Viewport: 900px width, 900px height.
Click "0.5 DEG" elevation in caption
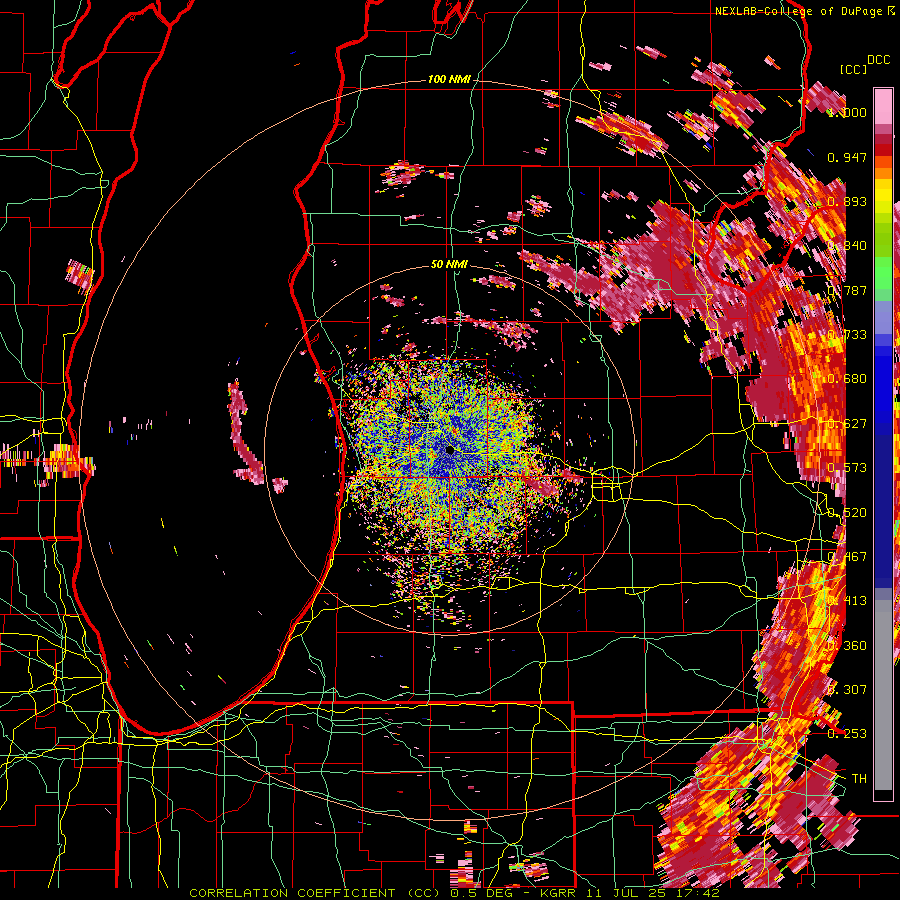click(481, 893)
